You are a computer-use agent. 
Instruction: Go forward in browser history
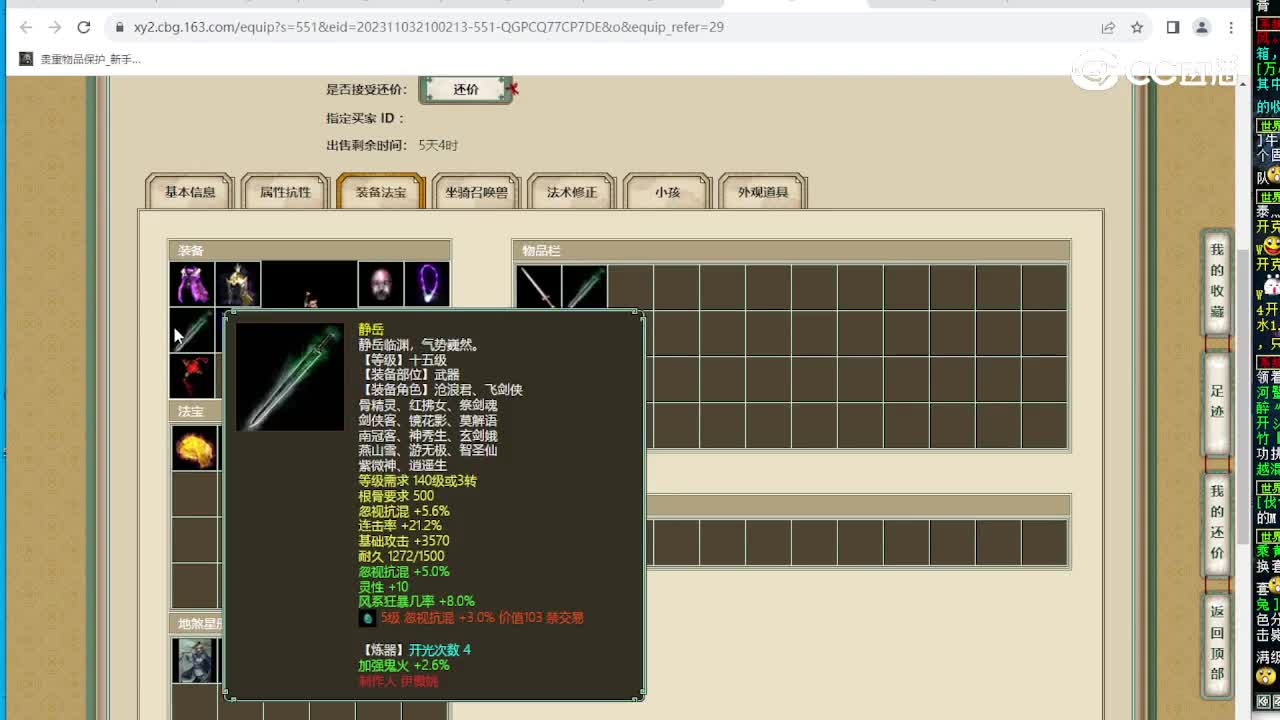click(55, 27)
